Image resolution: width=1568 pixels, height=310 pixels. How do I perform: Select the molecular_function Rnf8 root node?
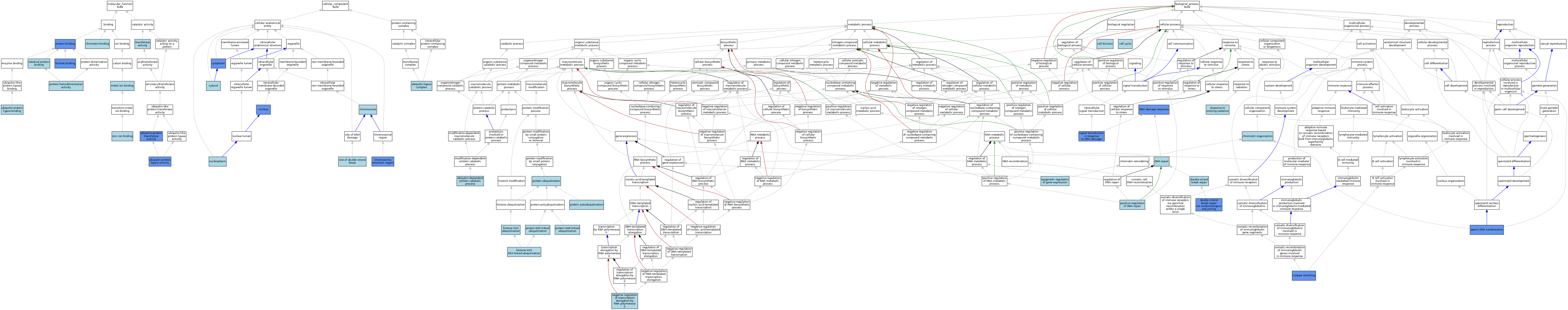pyautogui.click(x=120, y=6)
